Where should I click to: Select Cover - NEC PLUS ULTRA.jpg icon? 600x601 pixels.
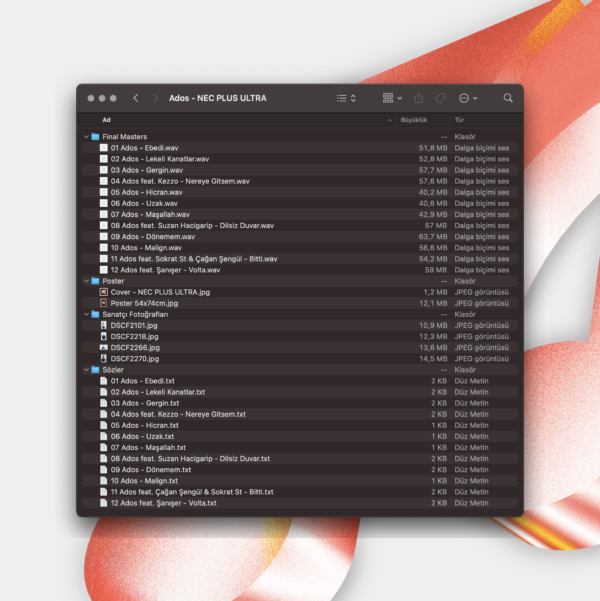click(x=103, y=292)
